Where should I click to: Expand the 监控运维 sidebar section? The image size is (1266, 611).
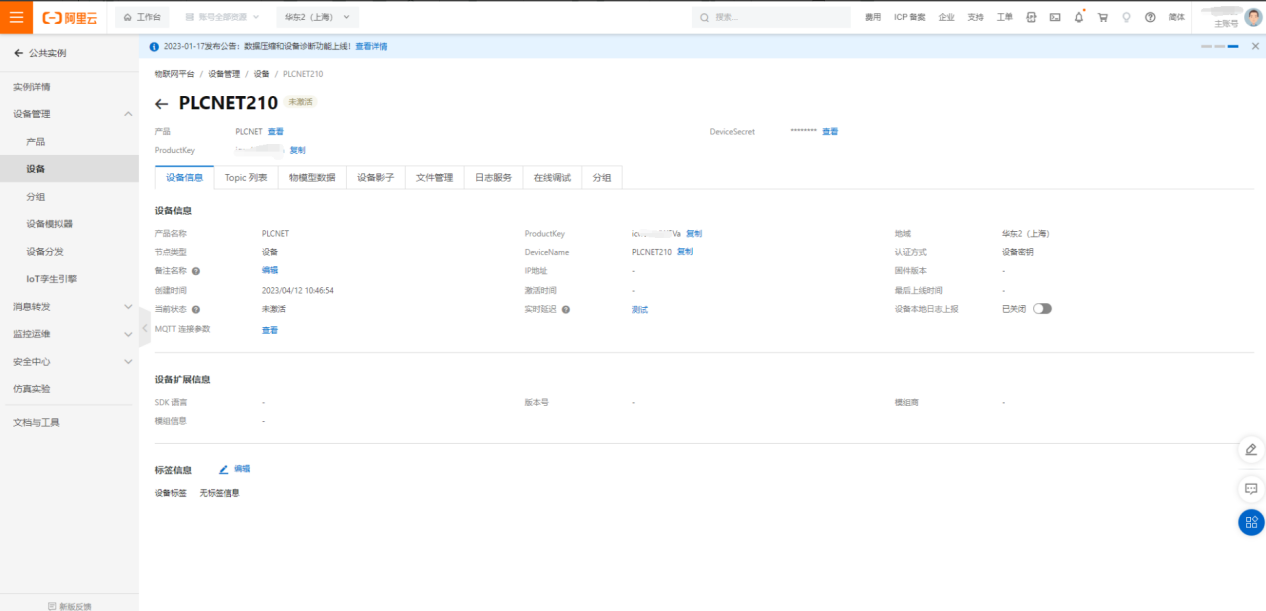click(x=128, y=334)
